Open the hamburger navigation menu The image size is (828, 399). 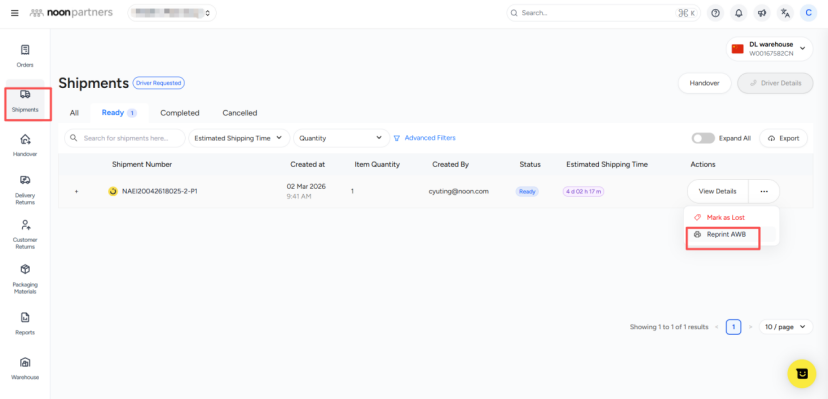[15, 13]
